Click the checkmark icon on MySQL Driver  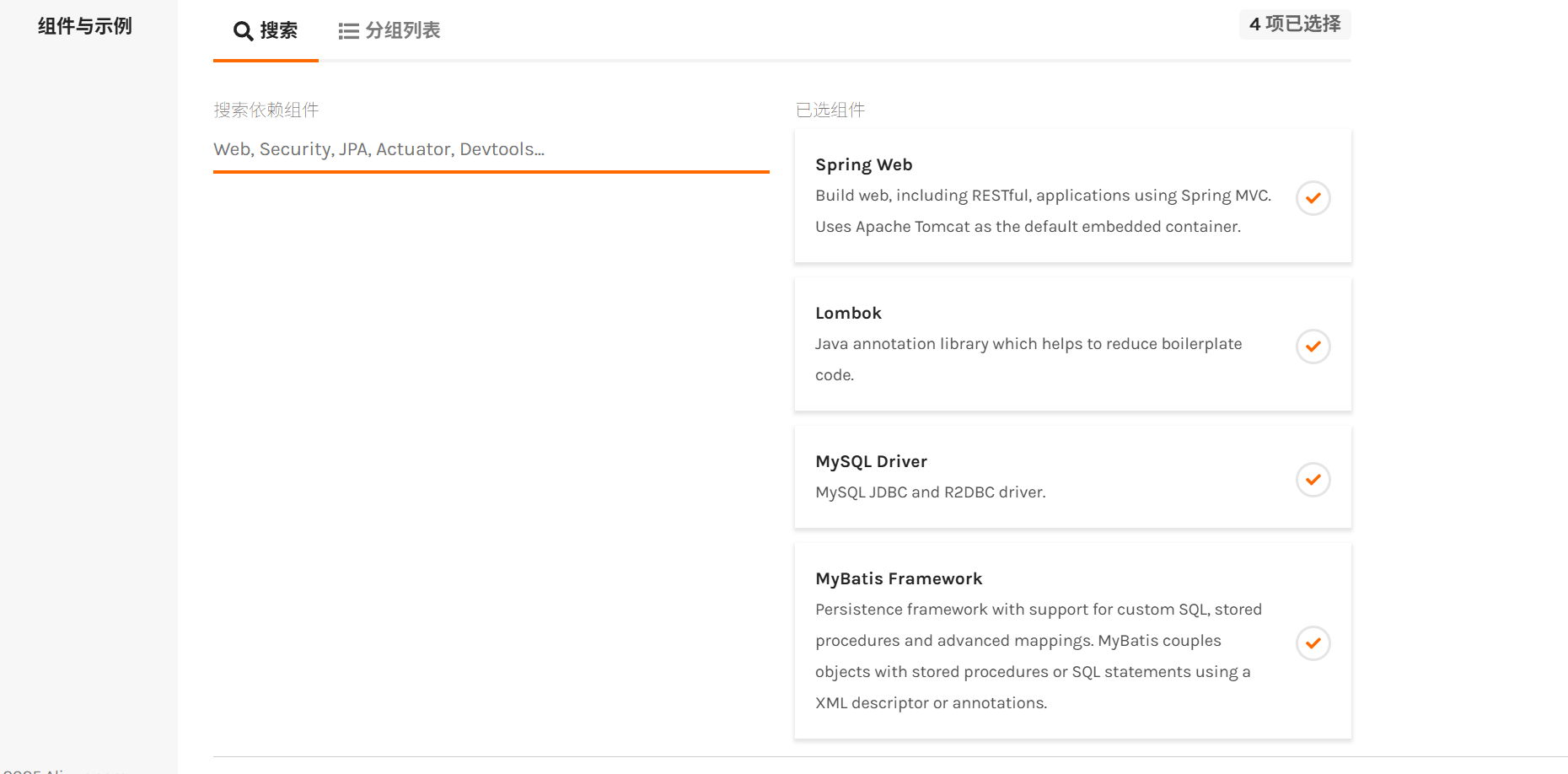pyautogui.click(x=1313, y=479)
